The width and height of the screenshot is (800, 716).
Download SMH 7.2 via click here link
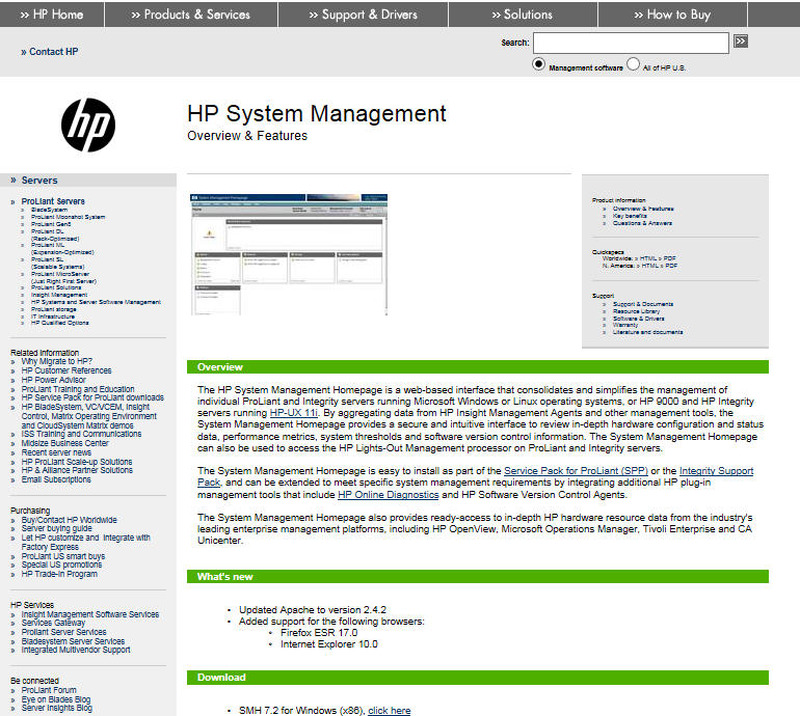point(389,710)
